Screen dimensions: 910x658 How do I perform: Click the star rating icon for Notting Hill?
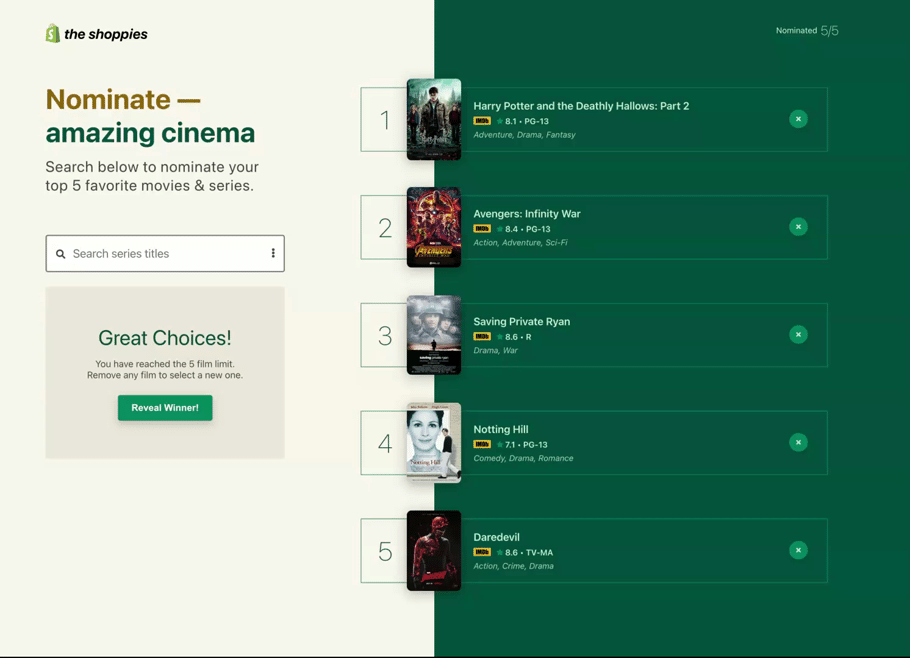[x=499, y=445]
